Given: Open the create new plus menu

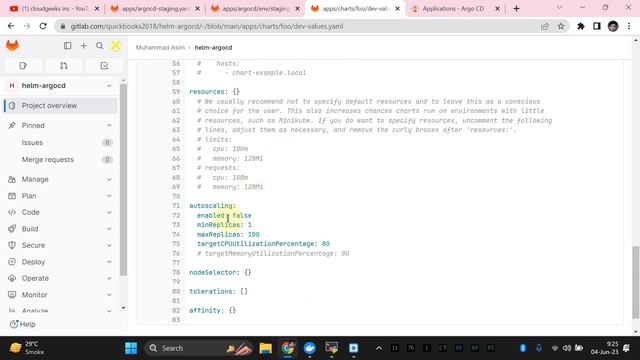Looking at the screenshot, I should [x=84, y=46].
